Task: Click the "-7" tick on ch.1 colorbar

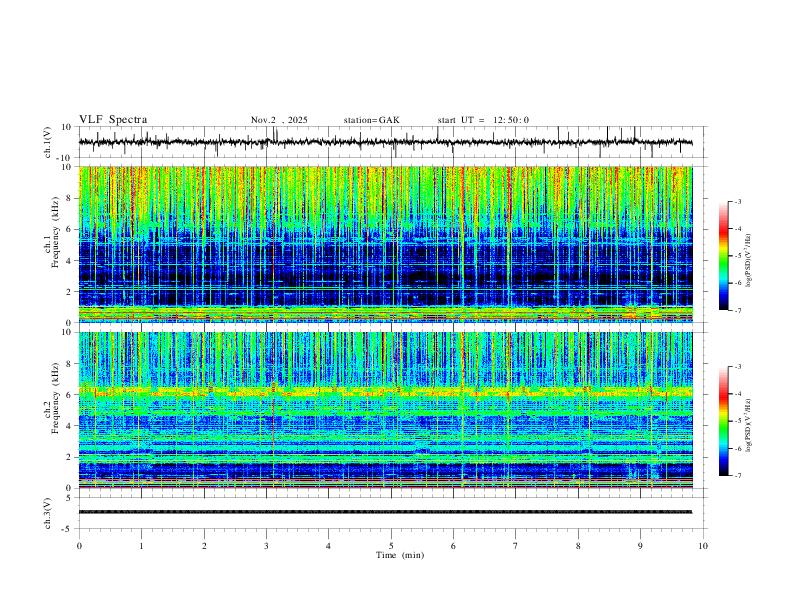Action: click(x=737, y=311)
